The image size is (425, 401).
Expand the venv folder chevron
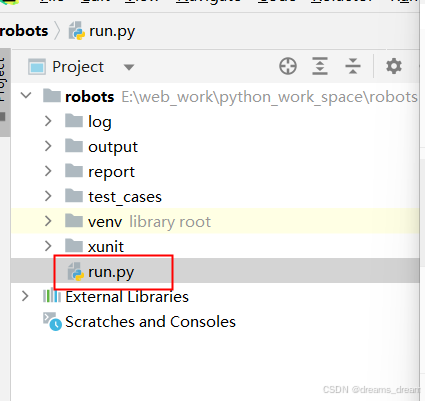coord(48,221)
